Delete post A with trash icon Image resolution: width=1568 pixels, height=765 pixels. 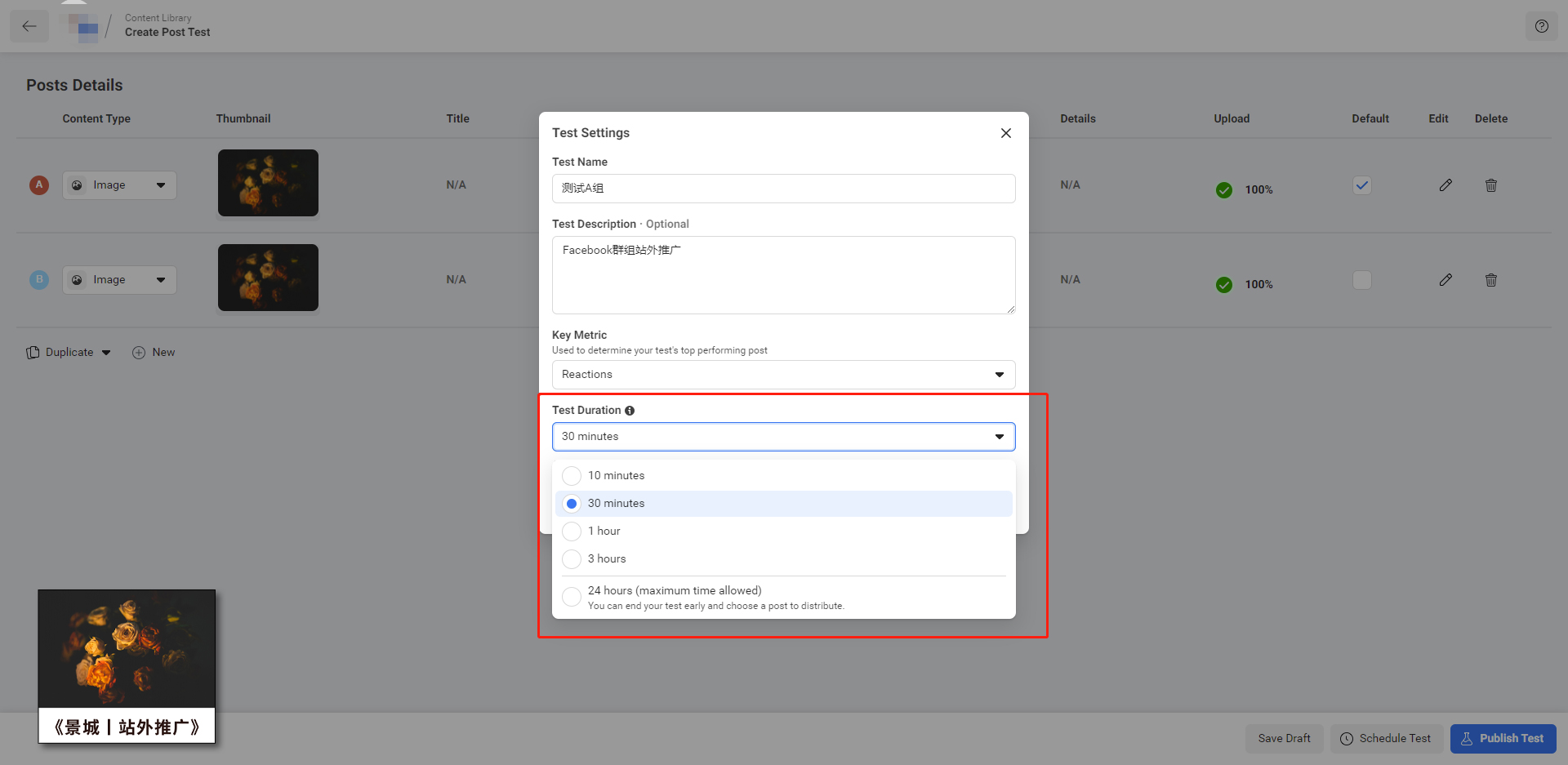tap(1490, 185)
